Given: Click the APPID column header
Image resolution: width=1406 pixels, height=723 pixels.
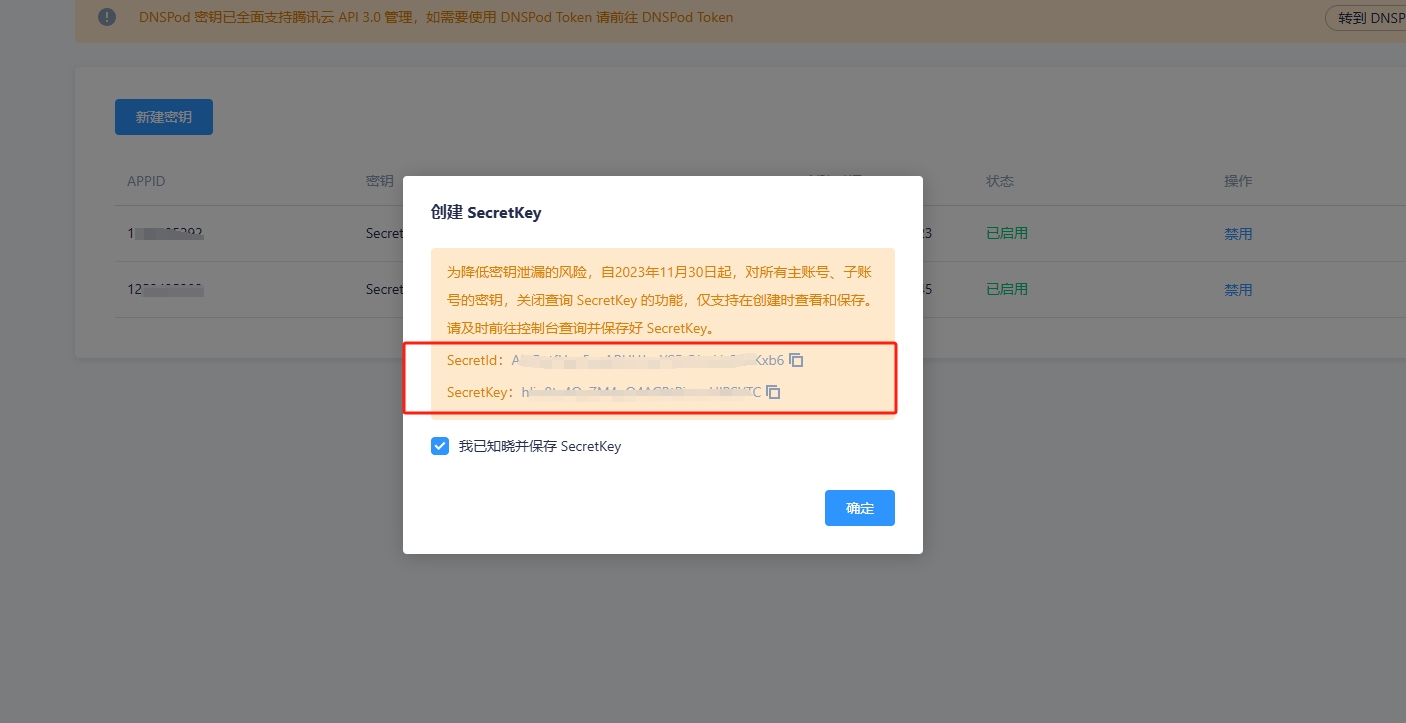Looking at the screenshot, I should coord(146,181).
